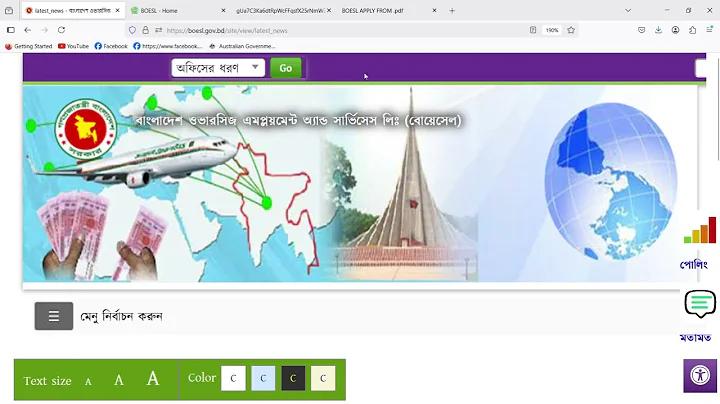Open the extensions puzzle icon
The width and height of the screenshot is (720, 404).
pos(692,30)
